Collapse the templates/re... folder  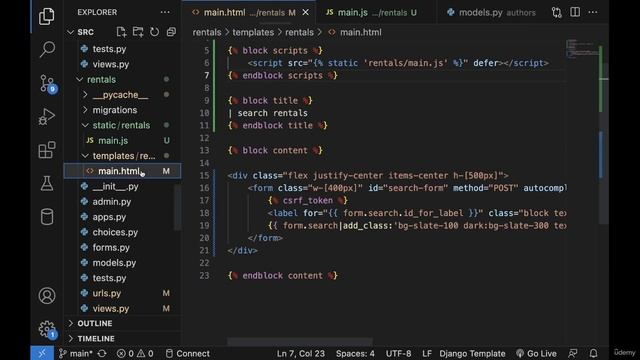pyautogui.click(x=85, y=156)
